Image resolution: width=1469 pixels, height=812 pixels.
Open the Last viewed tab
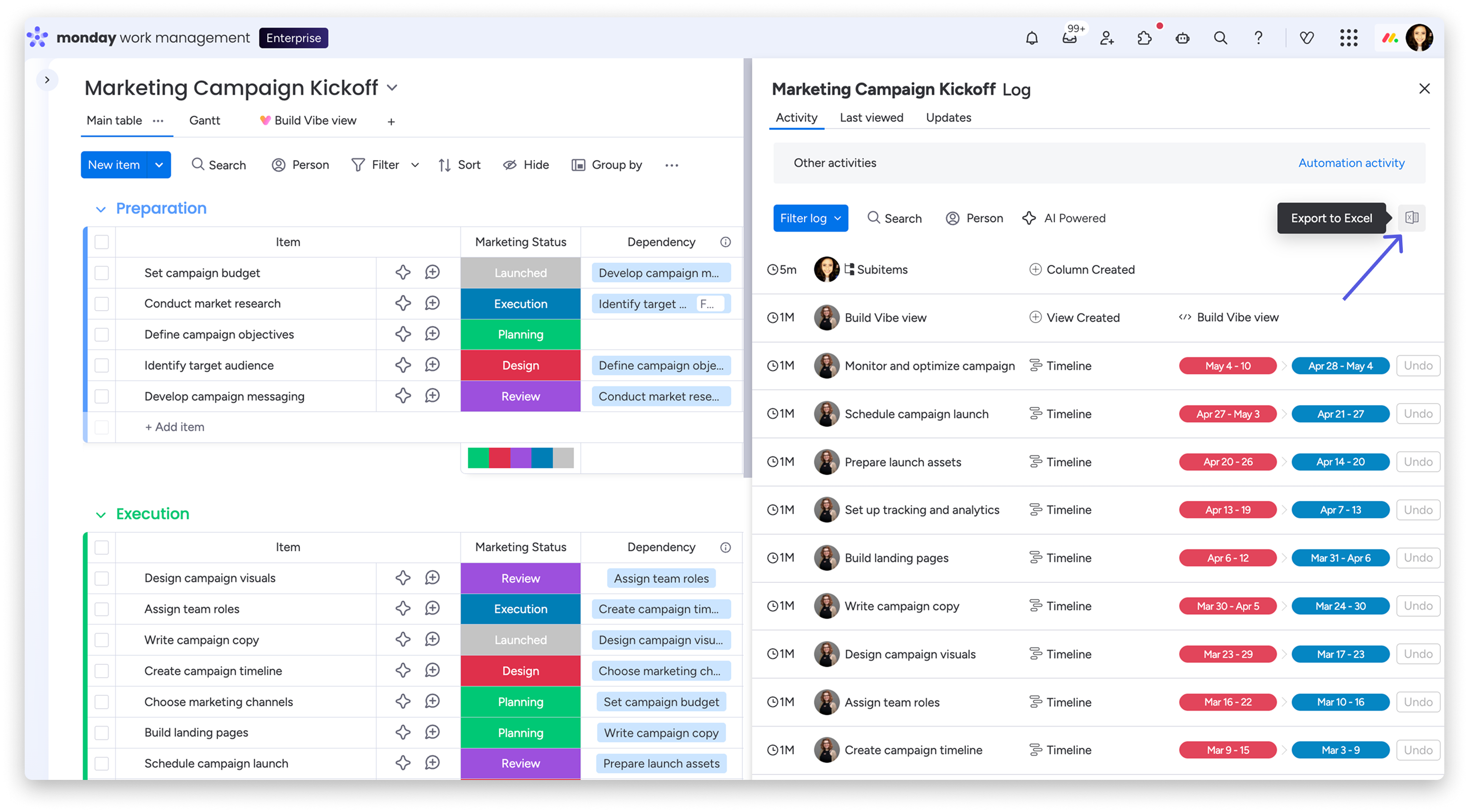point(871,118)
